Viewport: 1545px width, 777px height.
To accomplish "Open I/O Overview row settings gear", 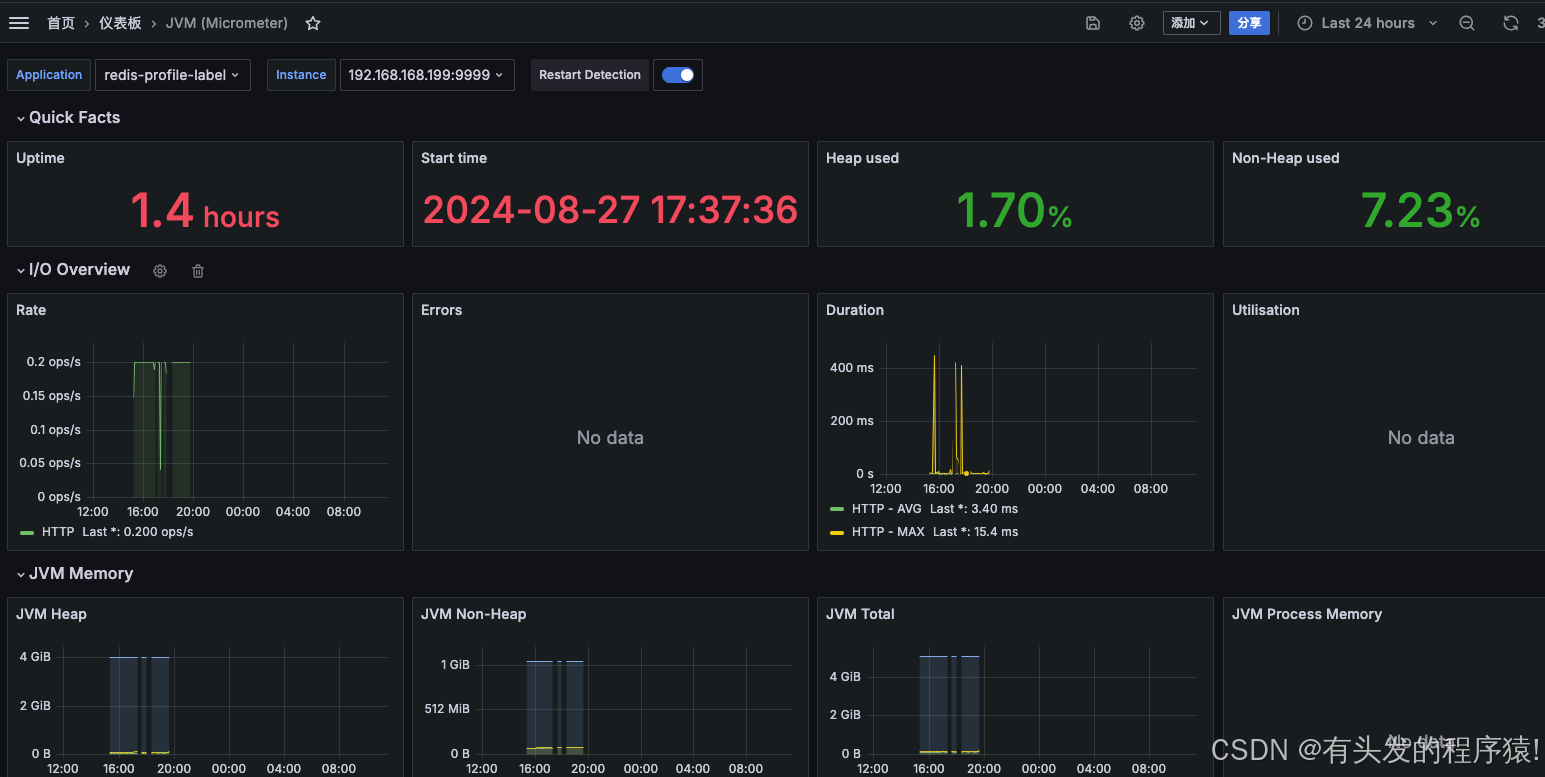I will coord(160,271).
